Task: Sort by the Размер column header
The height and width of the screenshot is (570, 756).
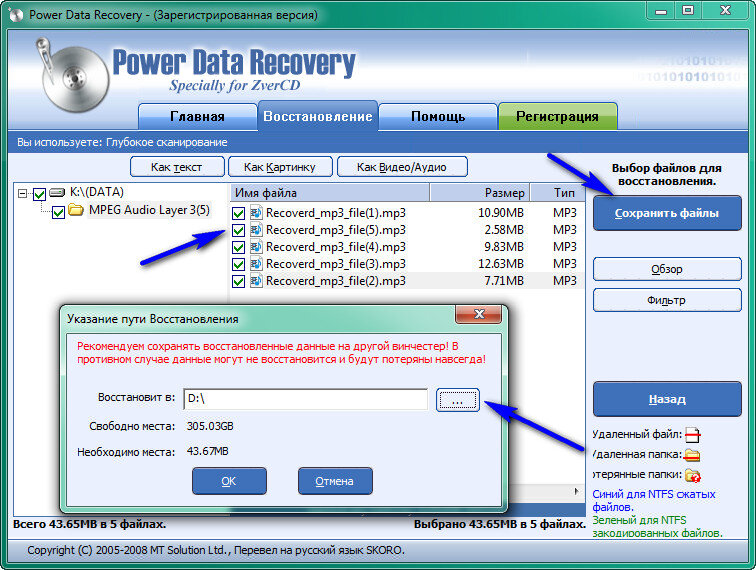Action: pyautogui.click(x=480, y=192)
